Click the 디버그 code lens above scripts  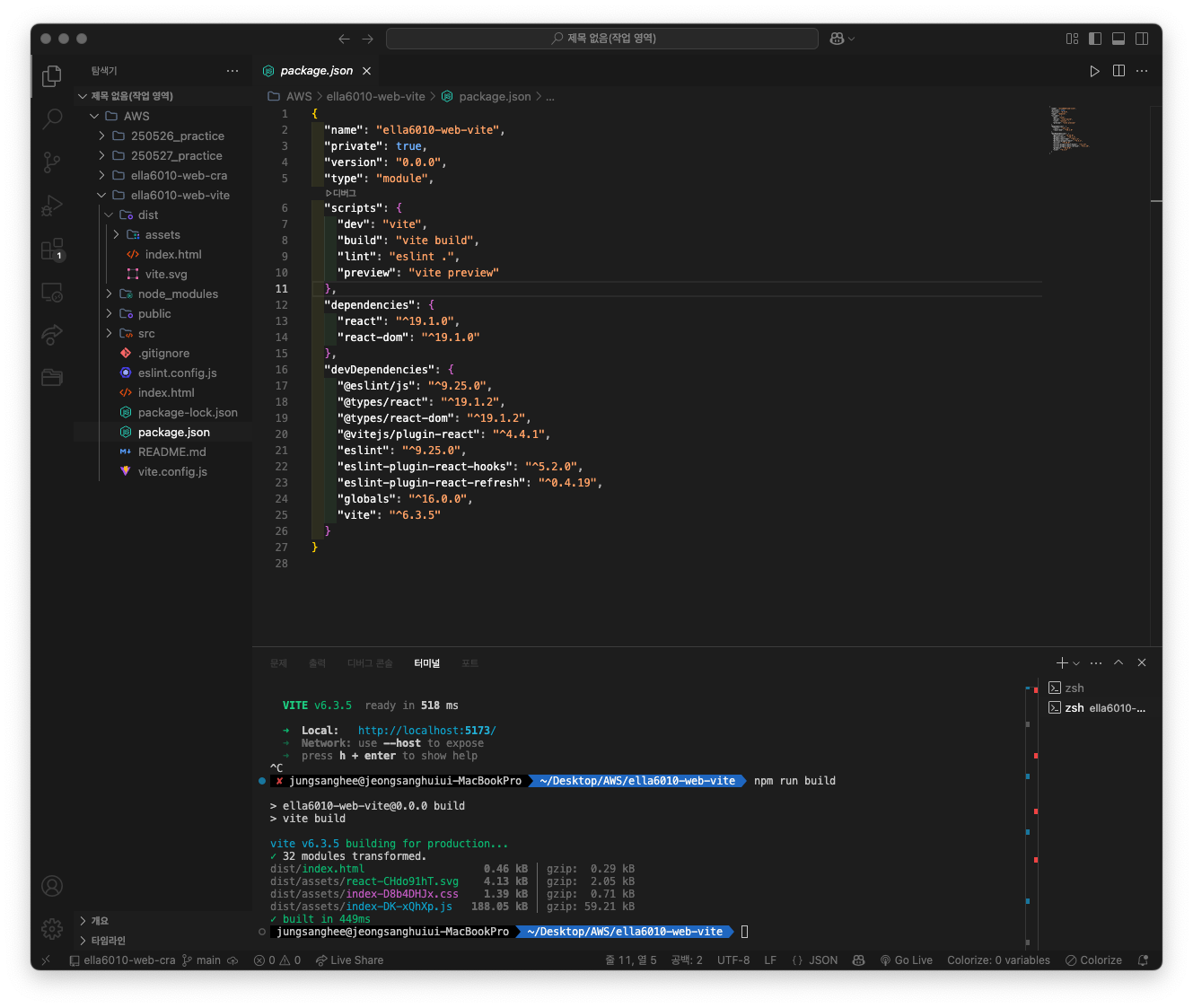341,193
